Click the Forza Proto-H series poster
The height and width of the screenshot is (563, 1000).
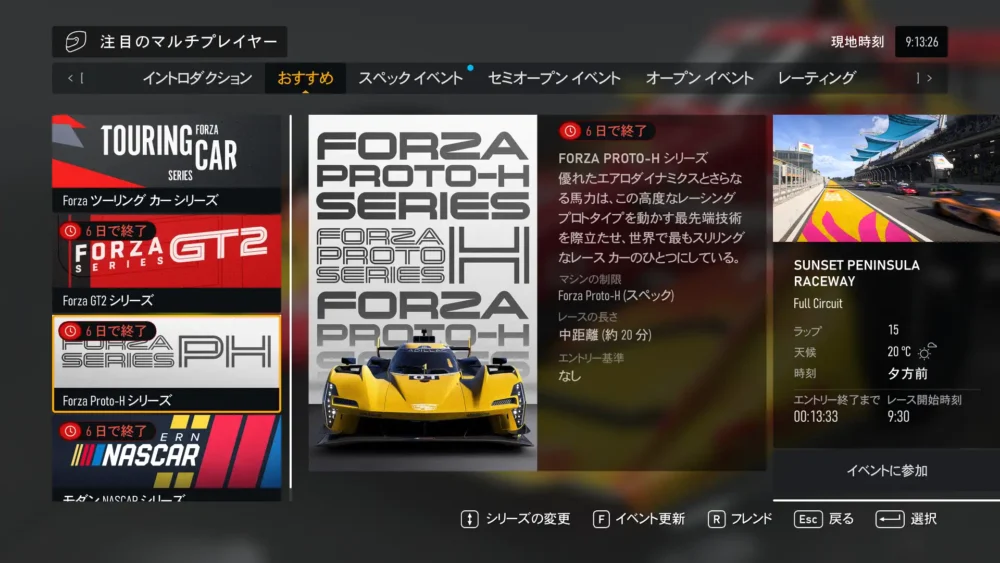[x=423, y=293]
